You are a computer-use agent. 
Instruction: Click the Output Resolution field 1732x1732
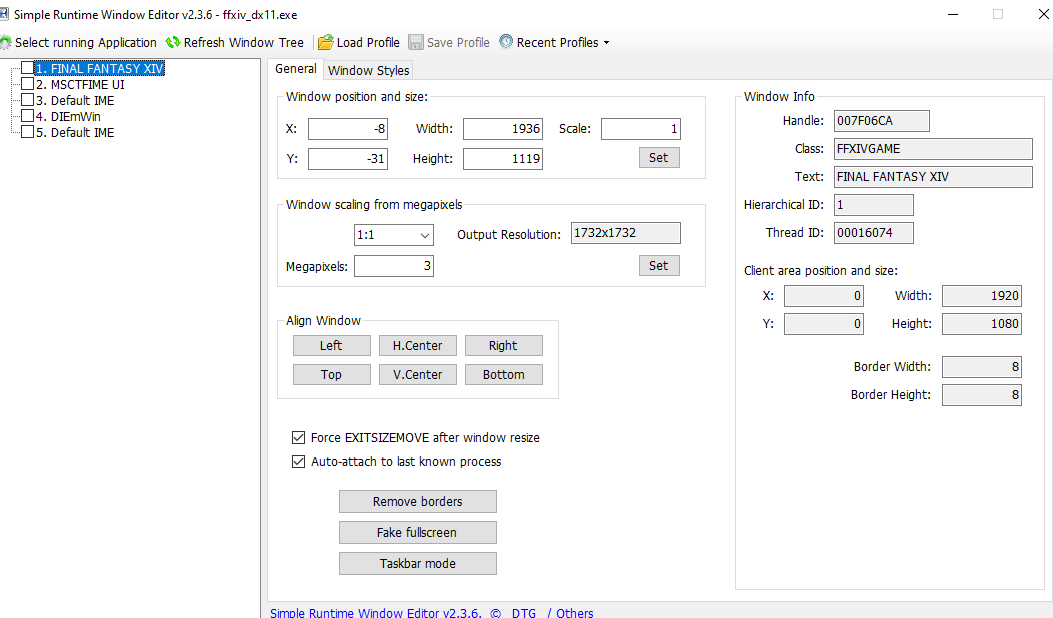625,233
